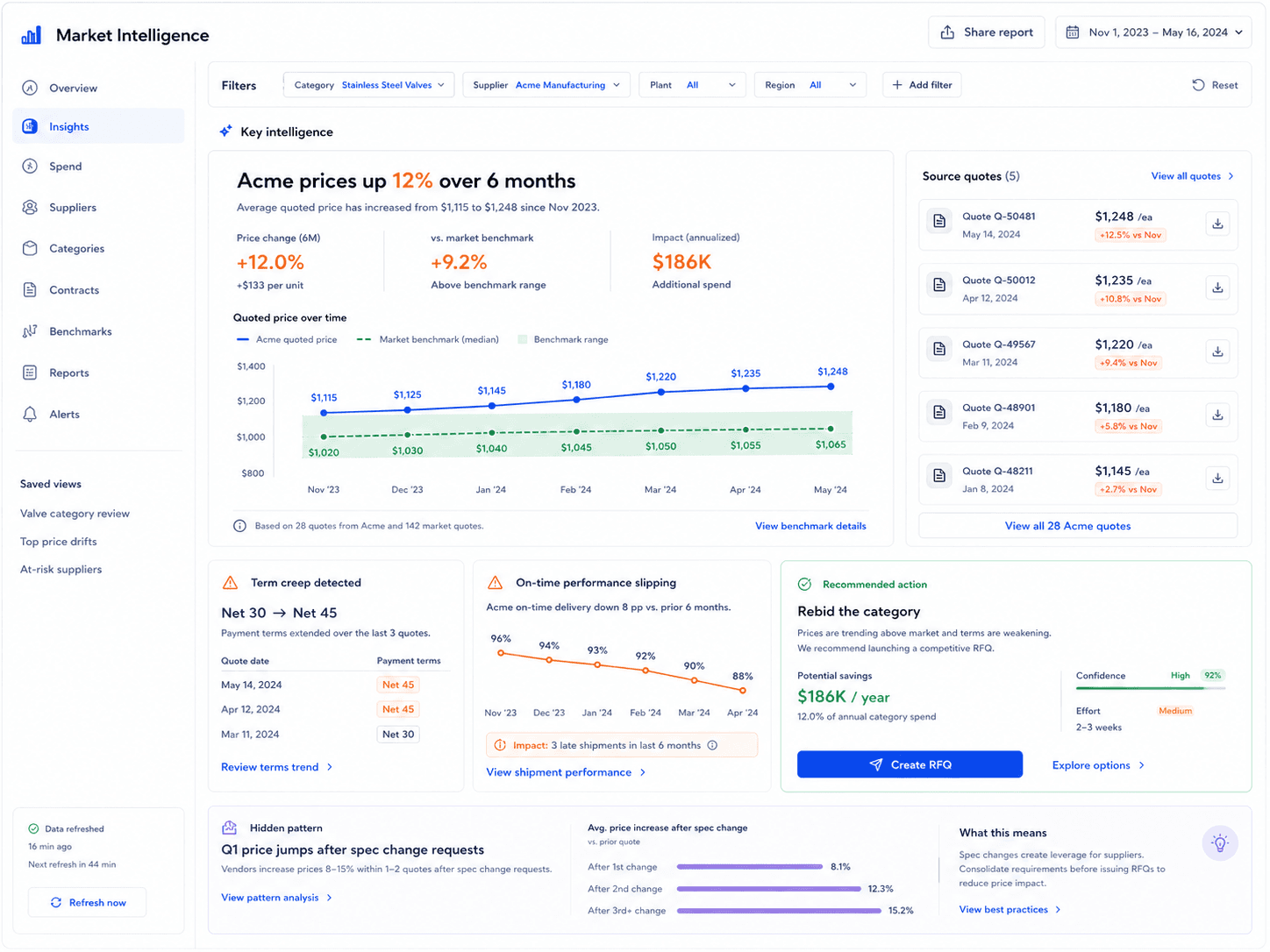Click the Suppliers people icon
Image resolution: width=1270 pixels, height=952 pixels.
[x=30, y=207]
